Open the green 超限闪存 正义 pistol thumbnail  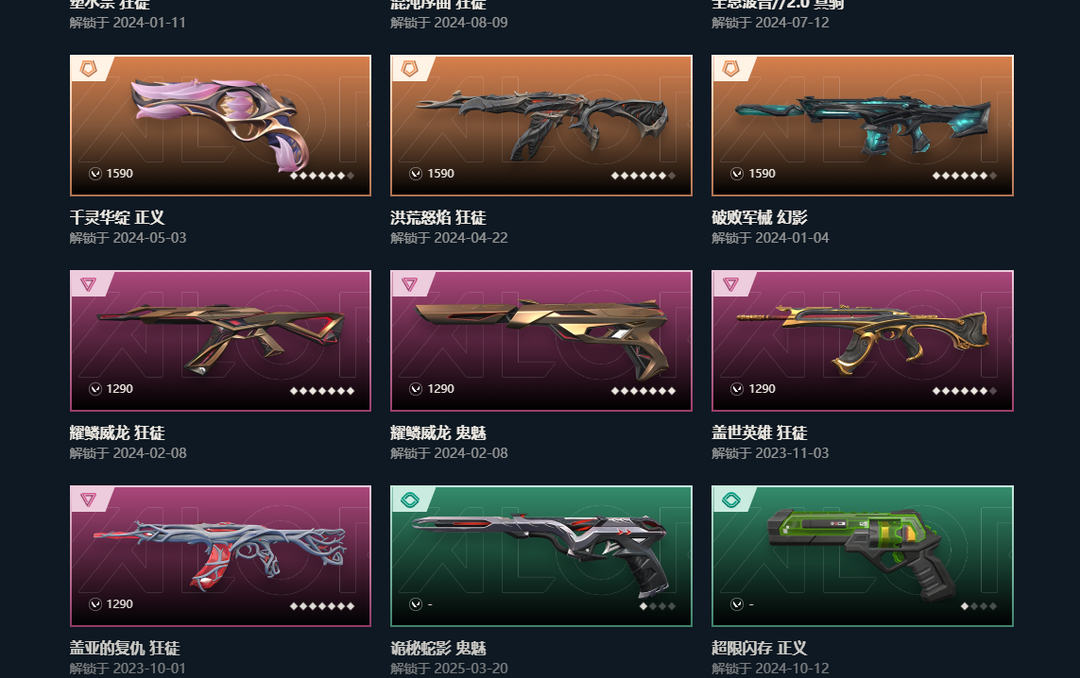[x=862, y=556]
